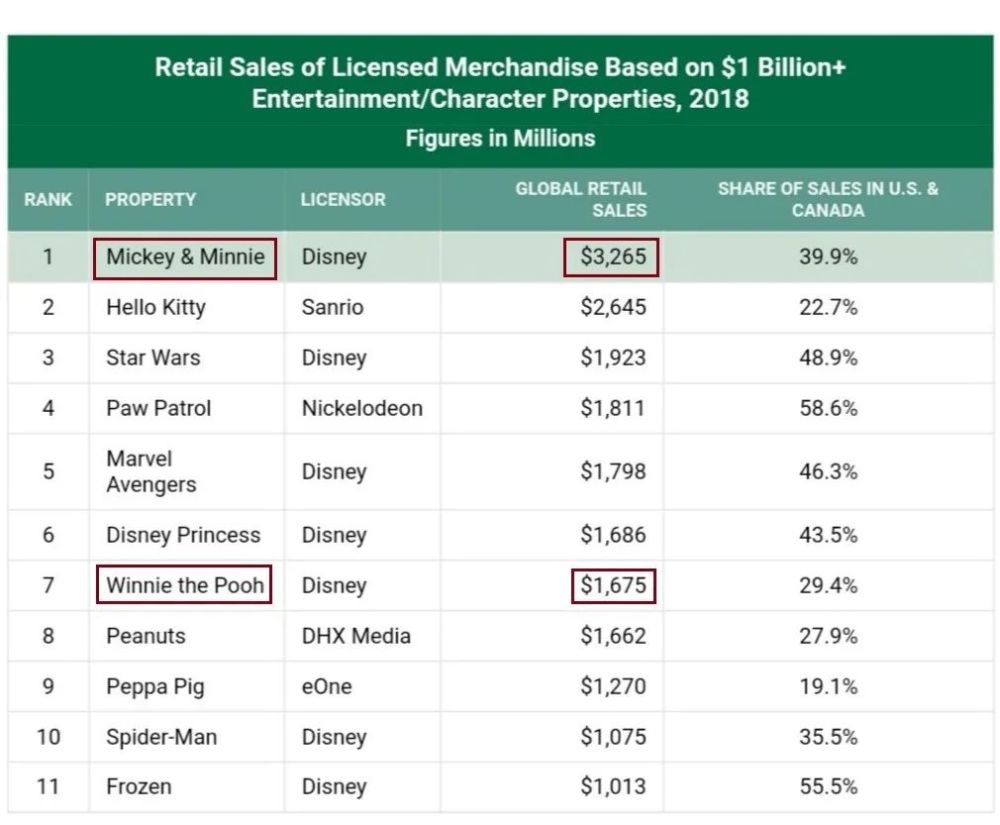
Task: Click the Sanrio licensor cell
Action: (332, 307)
